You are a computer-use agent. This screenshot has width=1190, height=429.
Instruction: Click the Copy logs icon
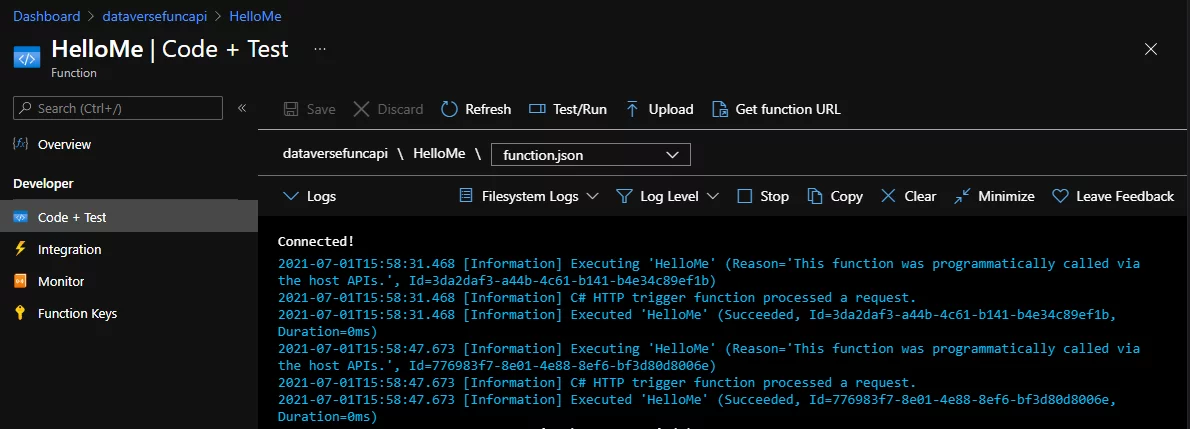pos(815,196)
